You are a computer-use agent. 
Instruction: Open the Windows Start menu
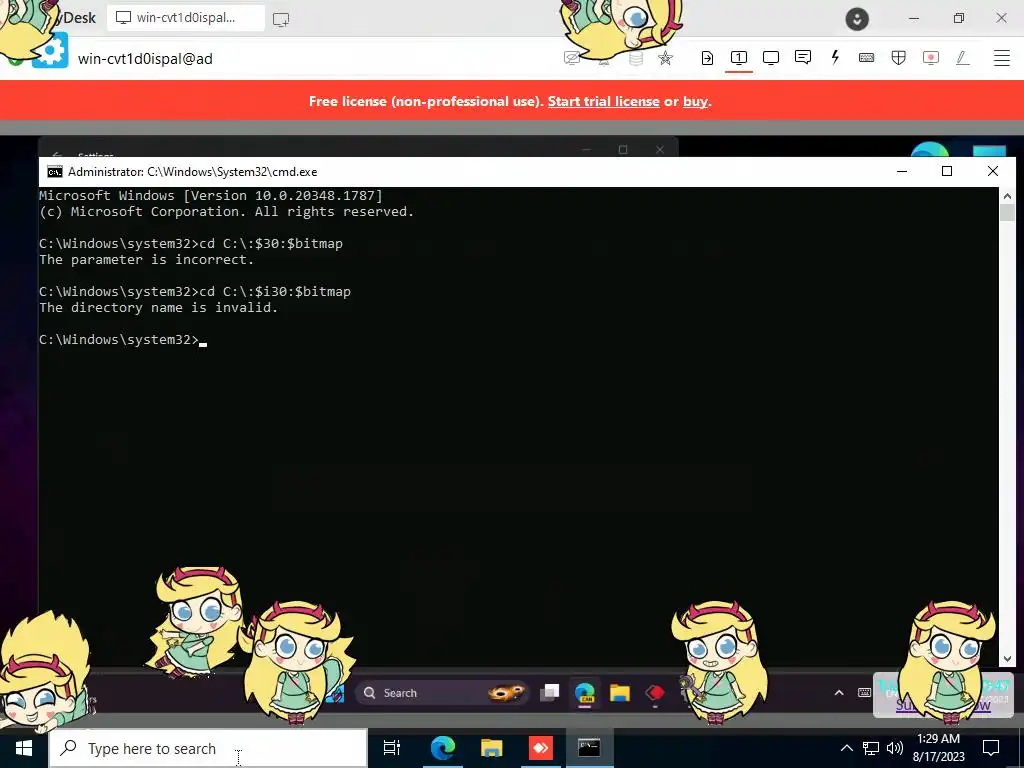[x=24, y=748]
